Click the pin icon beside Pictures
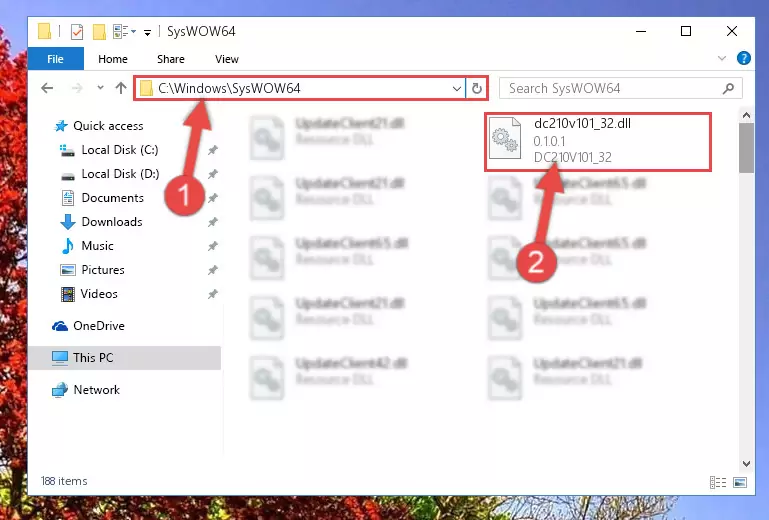The width and height of the screenshot is (769, 520). pyautogui.click(x=212, y=270)
